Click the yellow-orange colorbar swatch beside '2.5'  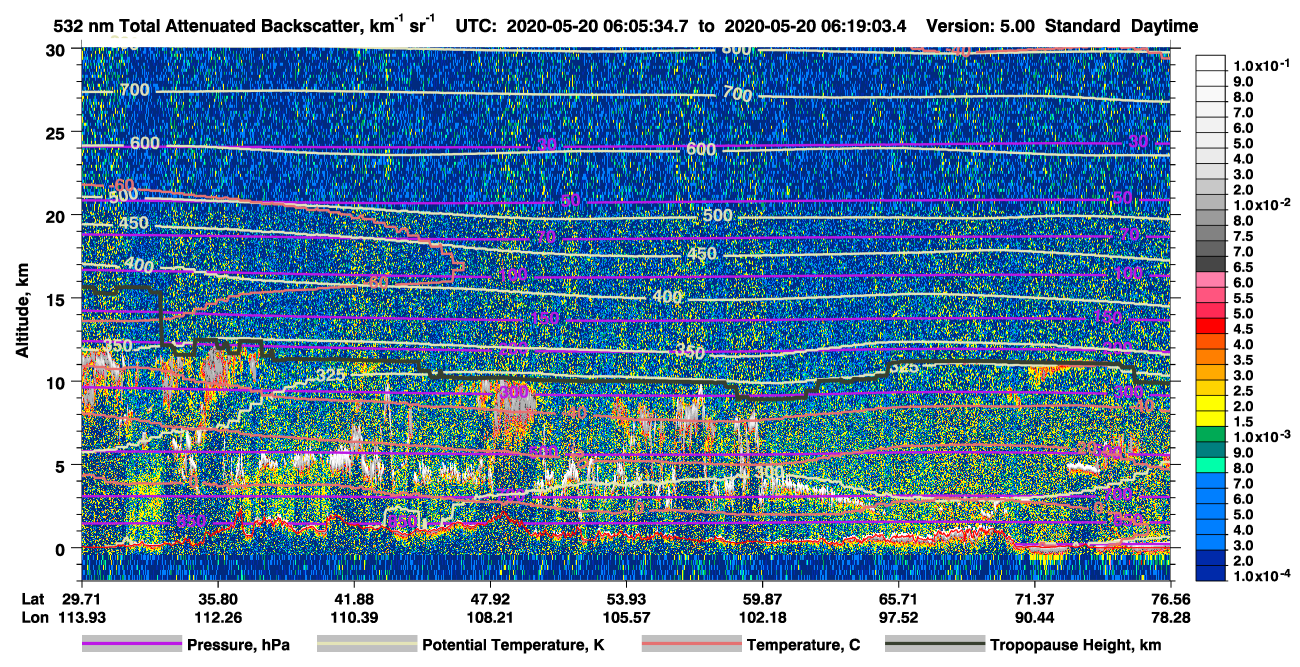point(1211,388)
